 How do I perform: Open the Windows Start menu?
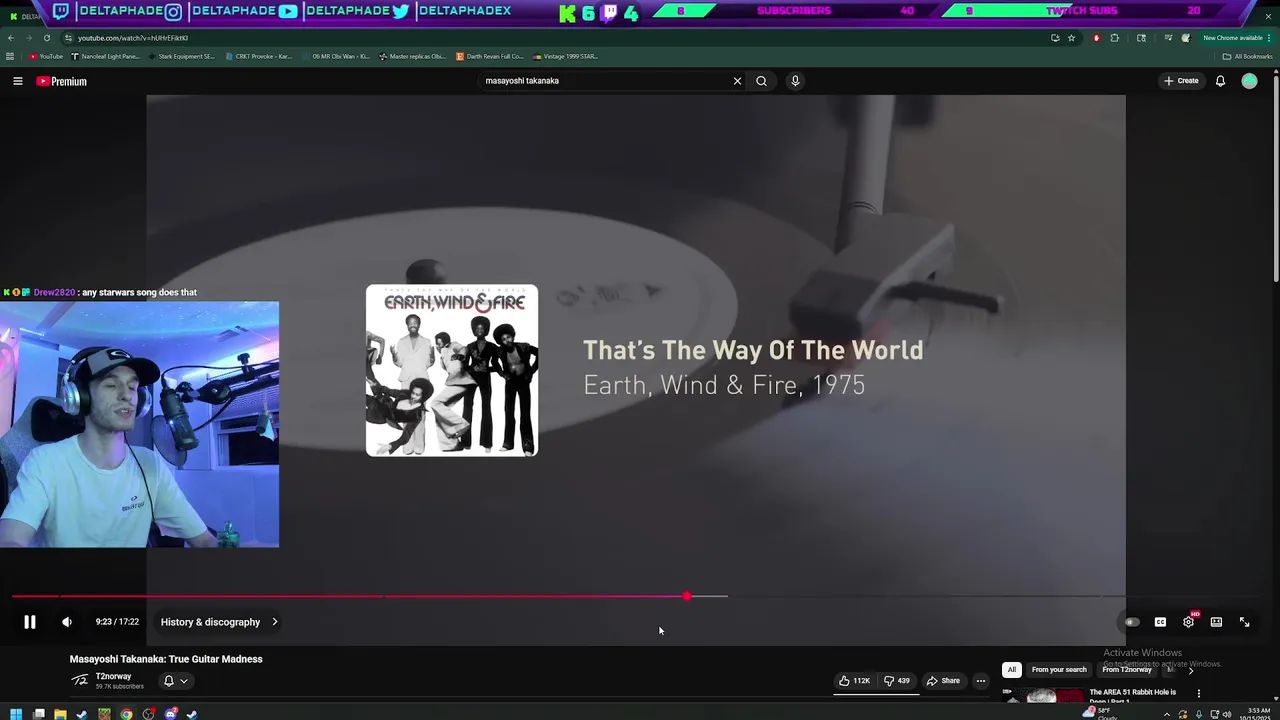point(16,714)
